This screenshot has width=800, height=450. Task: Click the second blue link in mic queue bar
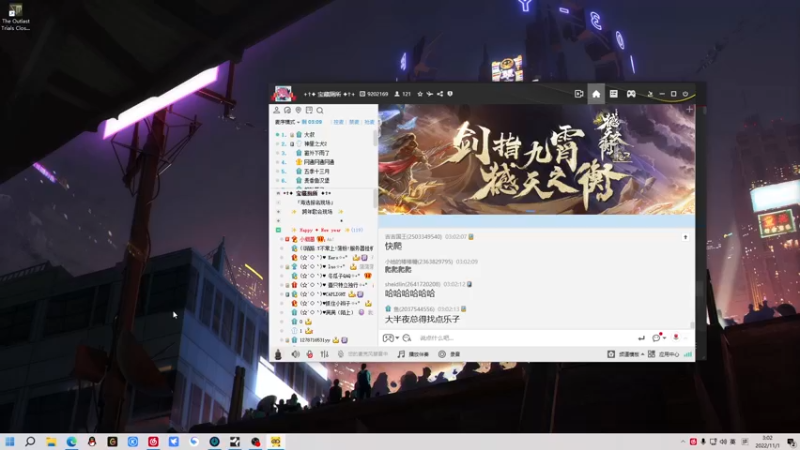(354, 122)
